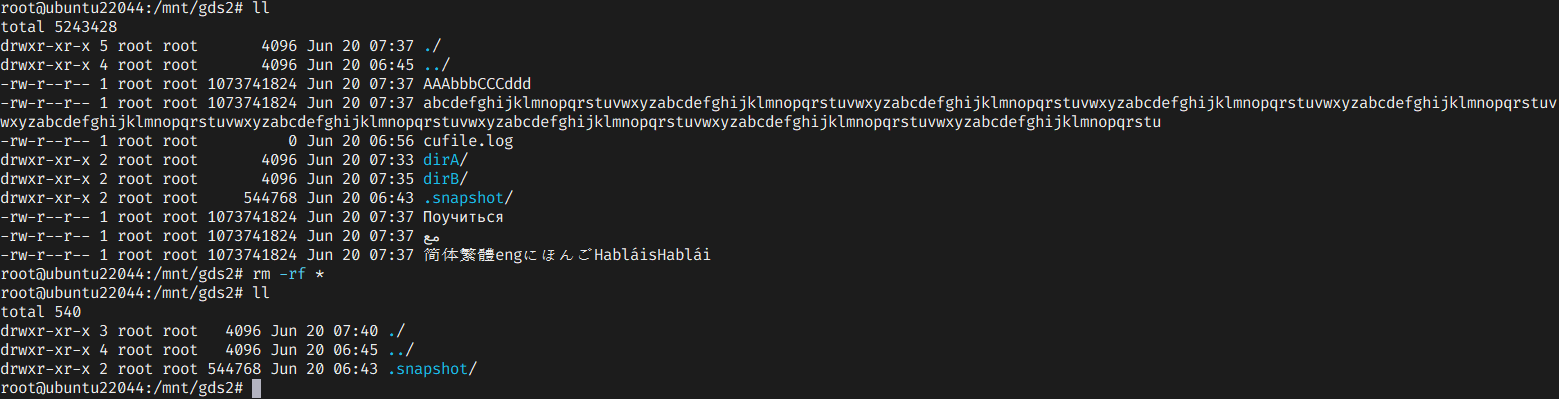The width and height of the screenshot is (1559, 399).
Task: Click the 'total 5243428' line
Action: [x=59, y=27]
